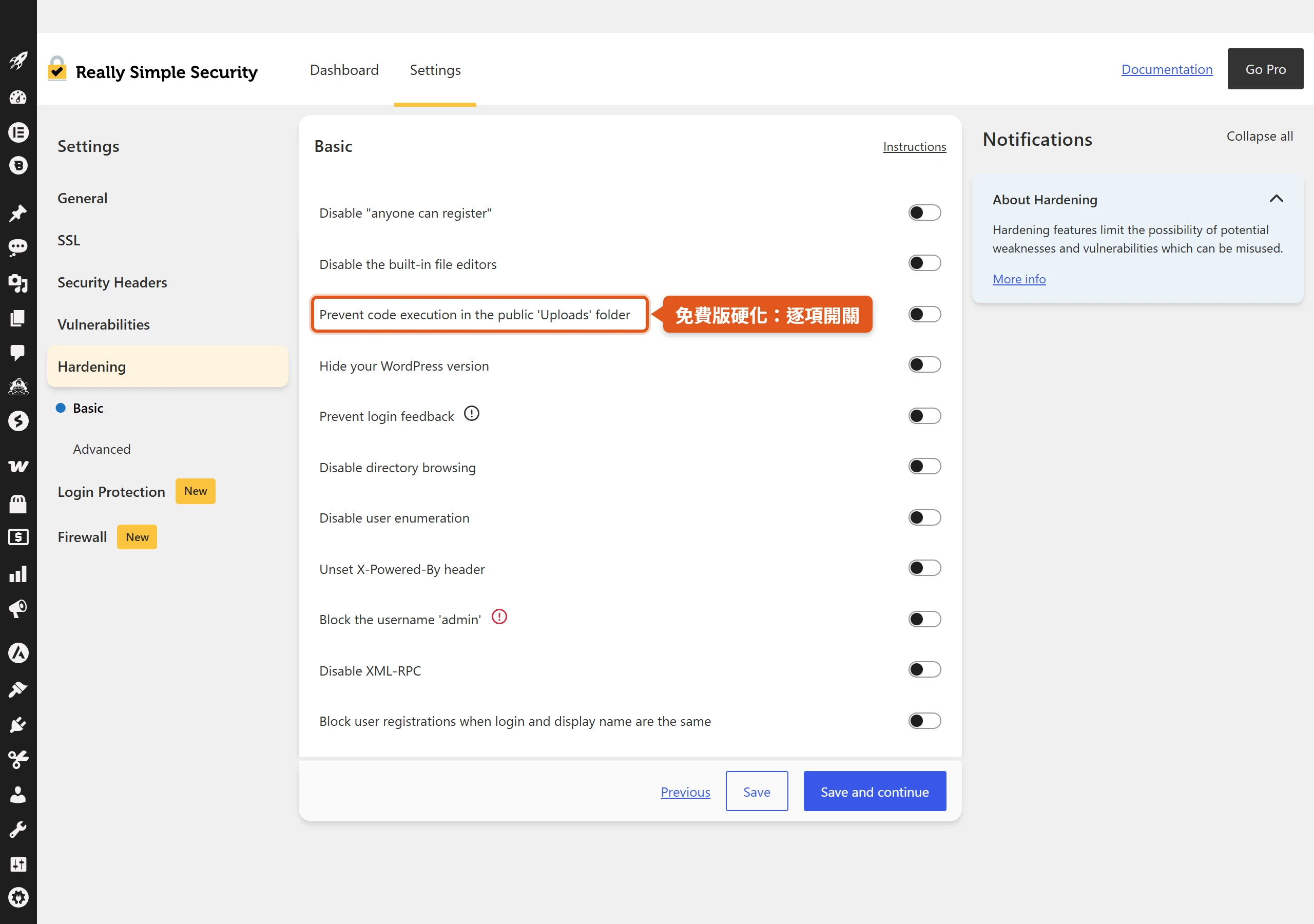Viewport: 1314px width, 924px height.
Task: Open the Dashboard tab
Action: 344,70
